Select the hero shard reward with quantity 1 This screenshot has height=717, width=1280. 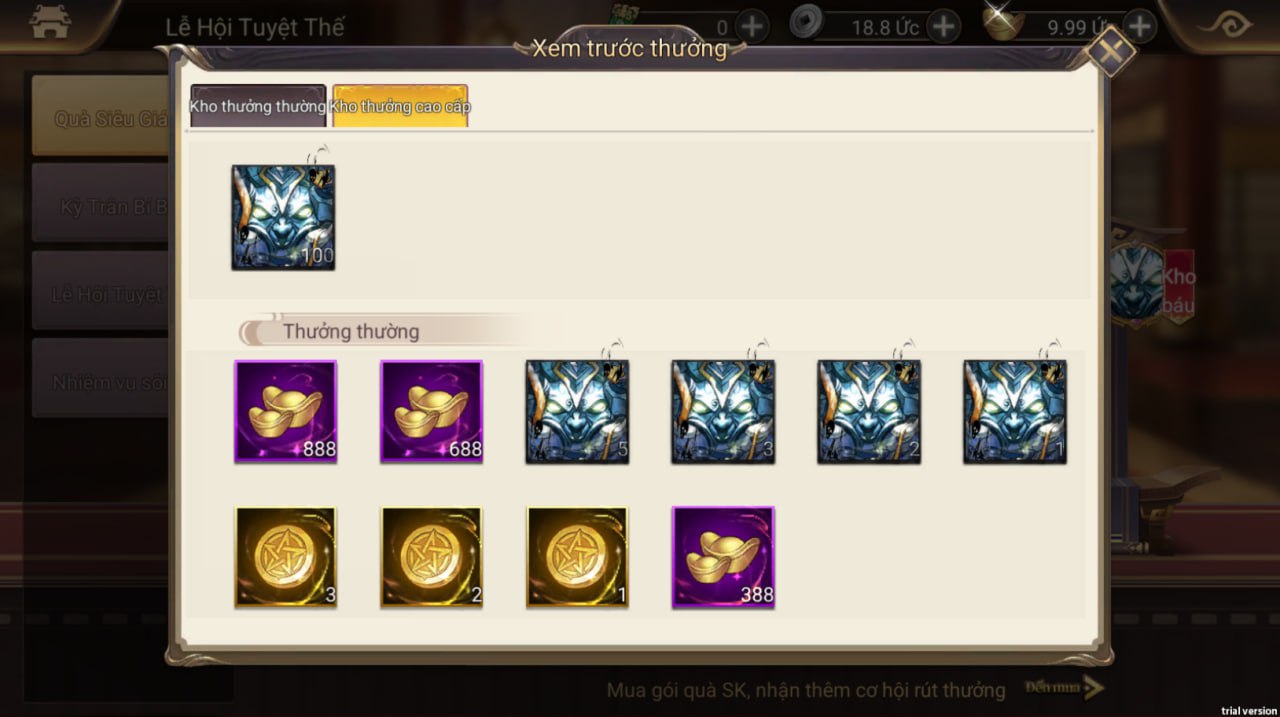click(x=1015, y=412)
